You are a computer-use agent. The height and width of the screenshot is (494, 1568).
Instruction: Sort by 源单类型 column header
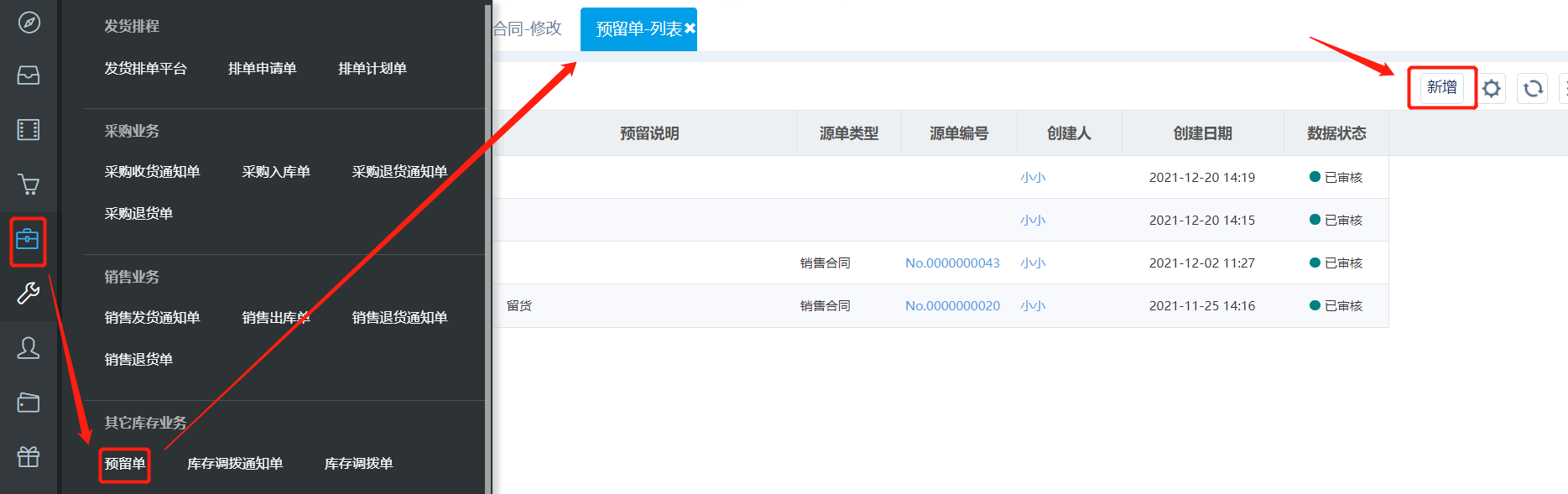click(x=849, y=133)
